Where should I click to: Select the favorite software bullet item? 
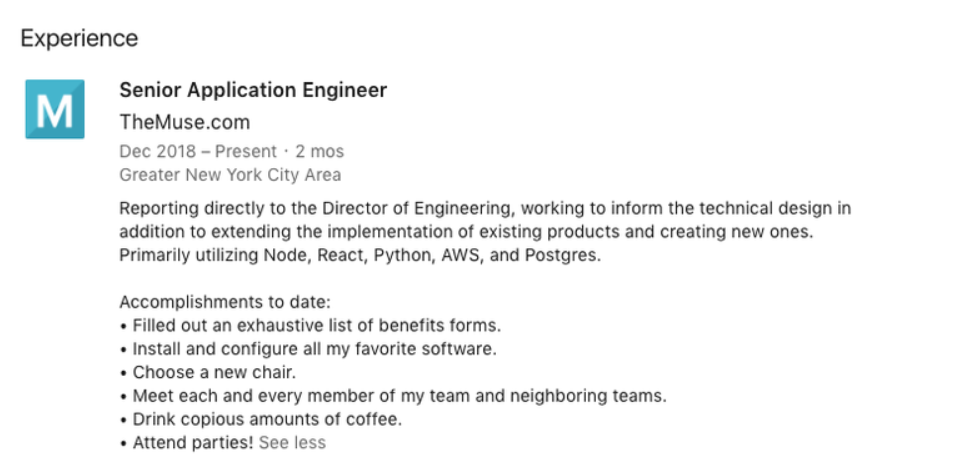pyautogui.click(x=308, y=349)
